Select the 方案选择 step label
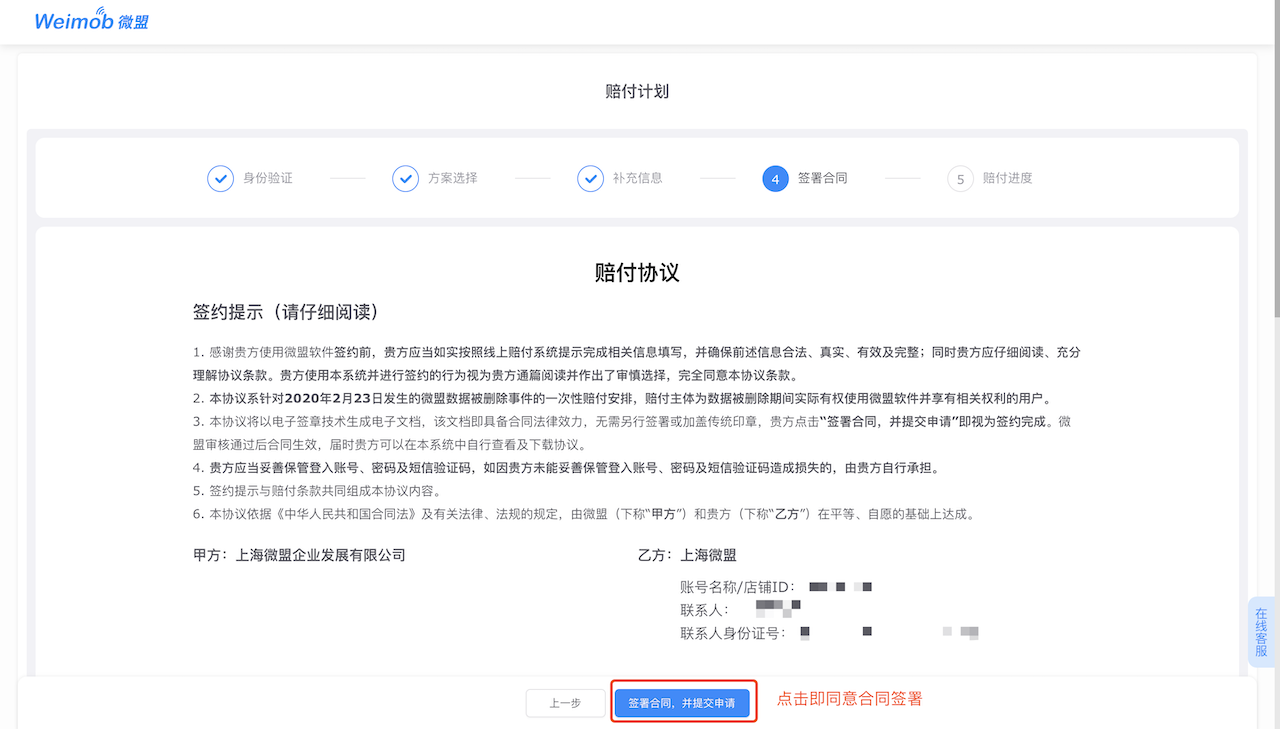Image resolution: width=1280 pixels, height=729 pixels. 453,178
